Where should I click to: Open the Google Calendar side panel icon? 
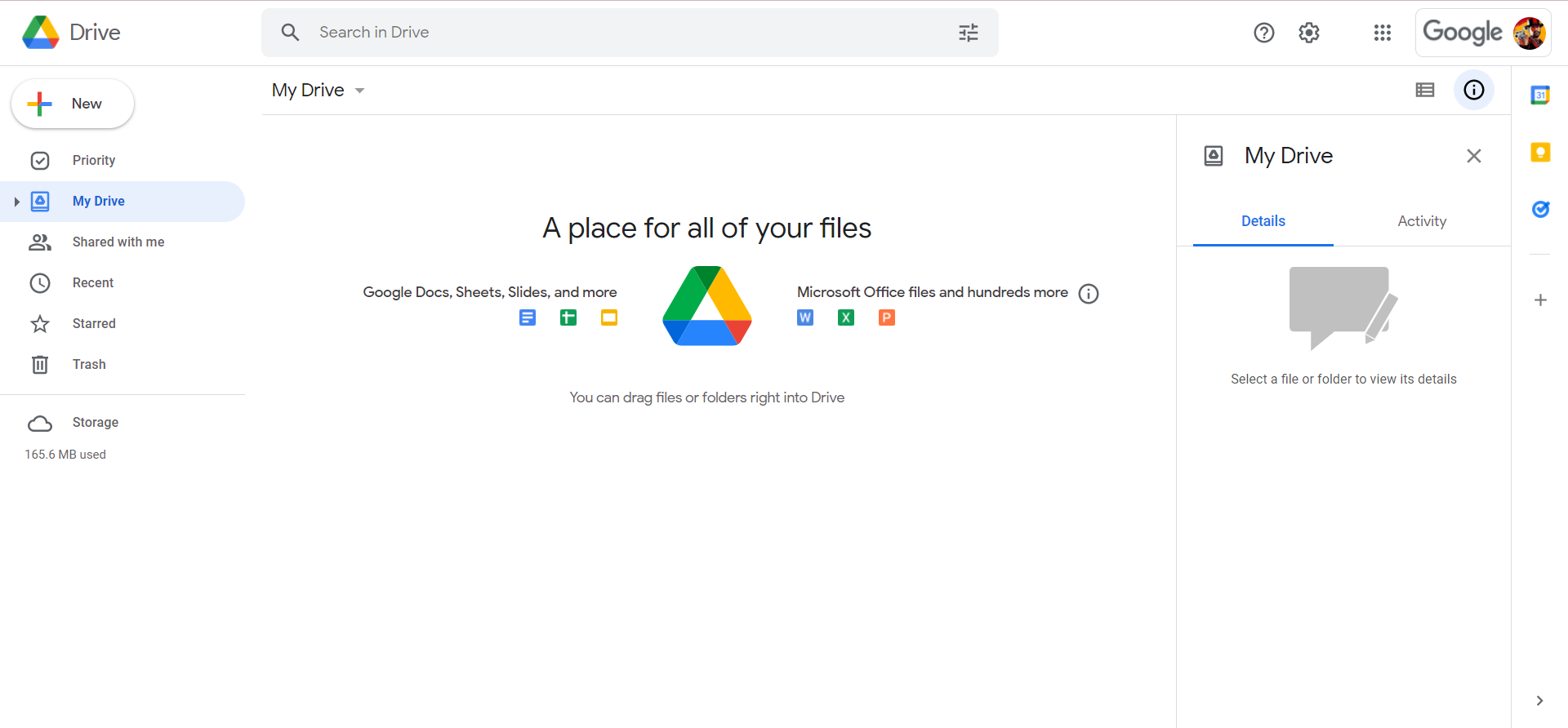click(x=1540, y=95)
